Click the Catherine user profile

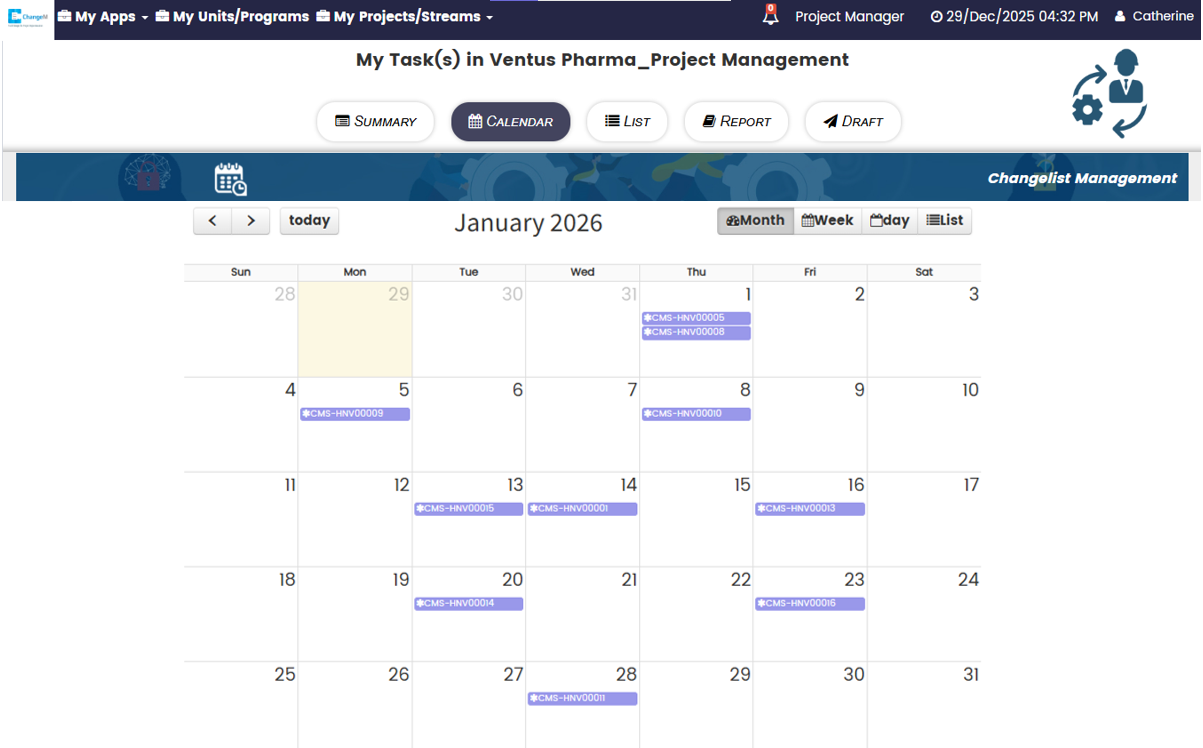[1153, 16]
